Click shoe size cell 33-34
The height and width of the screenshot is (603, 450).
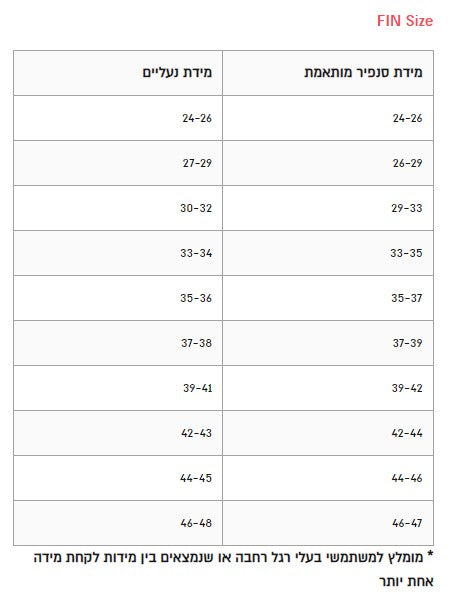(x=118, y=253)
